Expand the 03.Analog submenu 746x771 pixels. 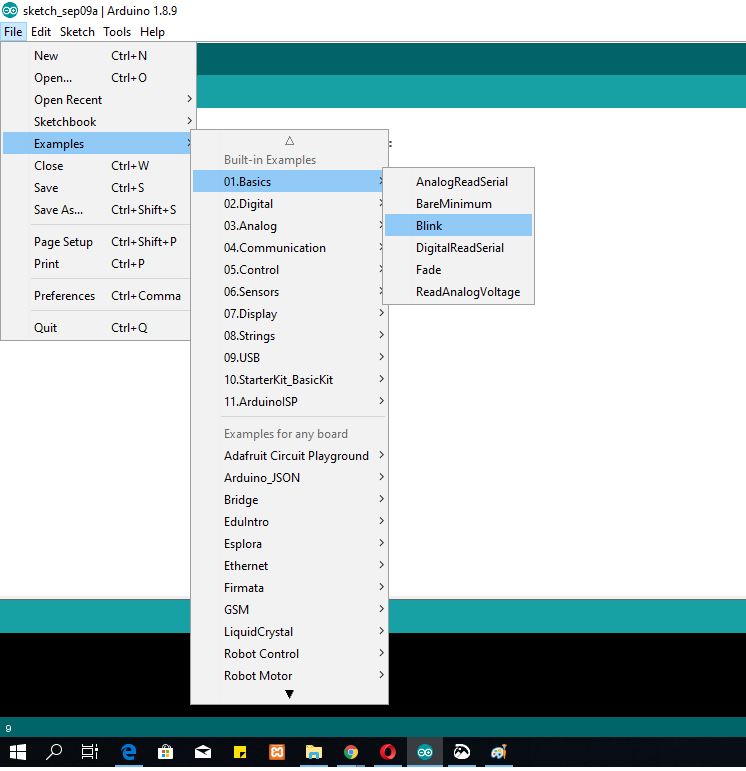(290, 226)
